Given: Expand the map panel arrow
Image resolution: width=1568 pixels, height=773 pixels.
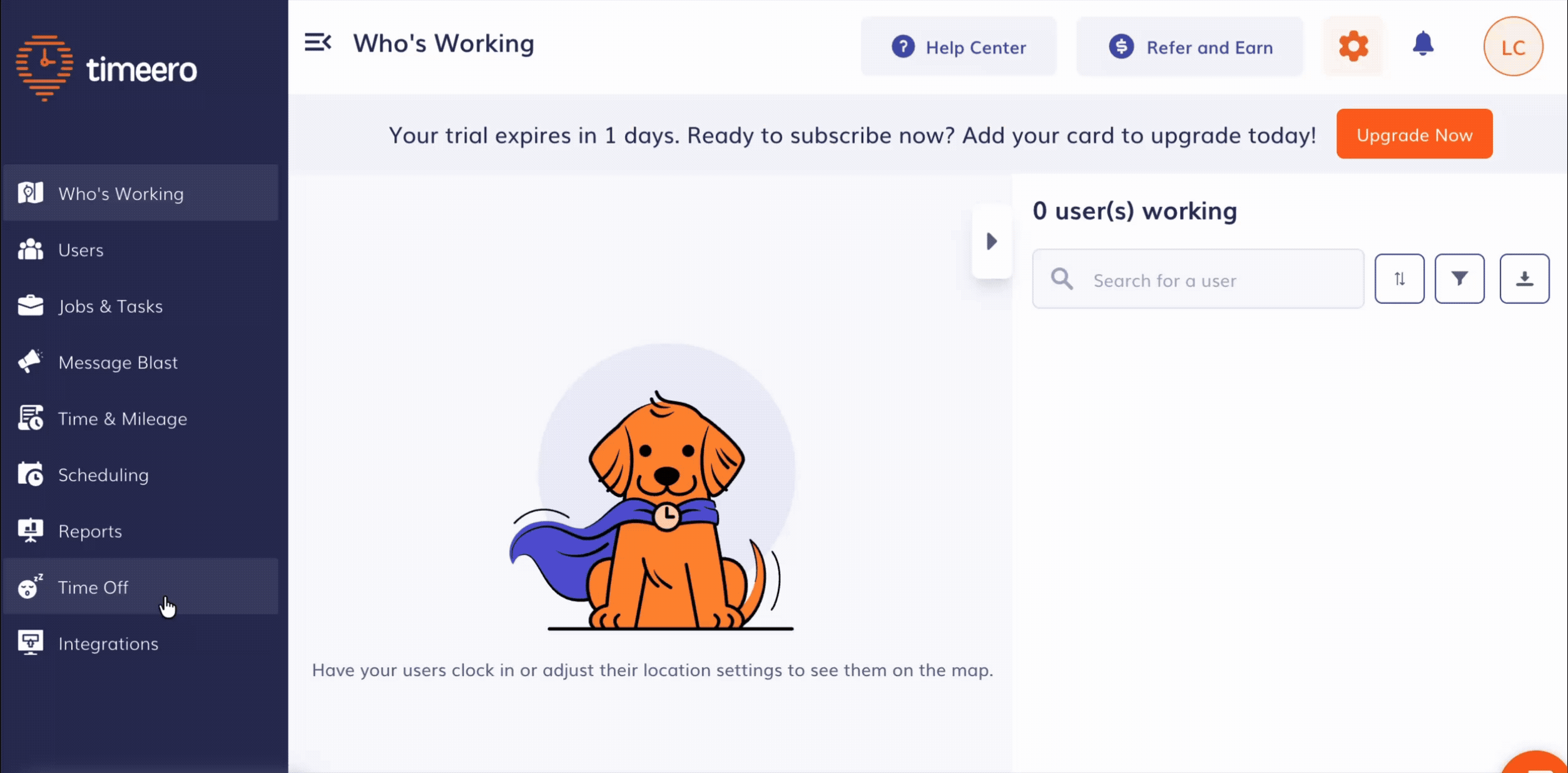Looking at the screenshot, I should [992, 241].
